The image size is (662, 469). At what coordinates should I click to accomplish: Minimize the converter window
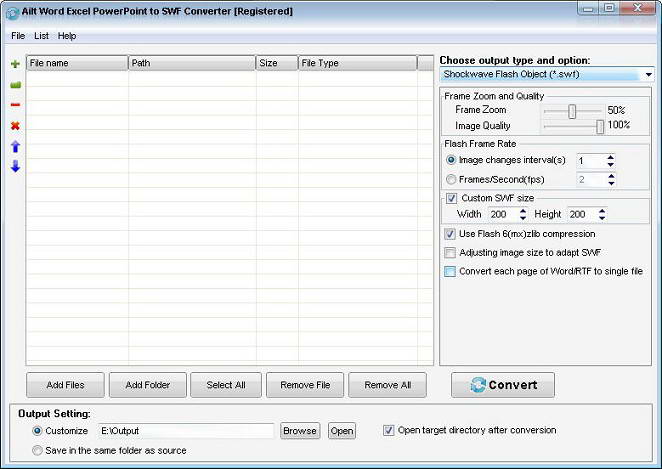(588, 8)
